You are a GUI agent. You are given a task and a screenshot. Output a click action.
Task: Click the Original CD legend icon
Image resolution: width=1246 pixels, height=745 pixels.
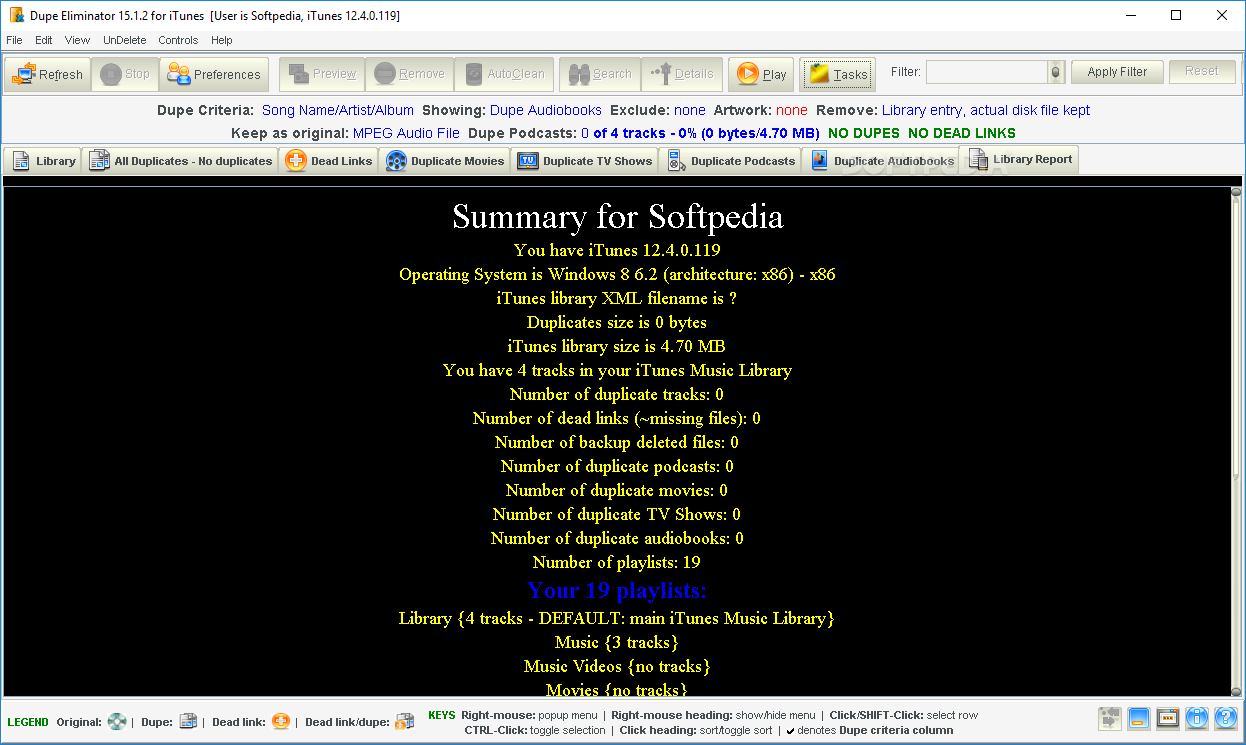[x=118, y=721]
